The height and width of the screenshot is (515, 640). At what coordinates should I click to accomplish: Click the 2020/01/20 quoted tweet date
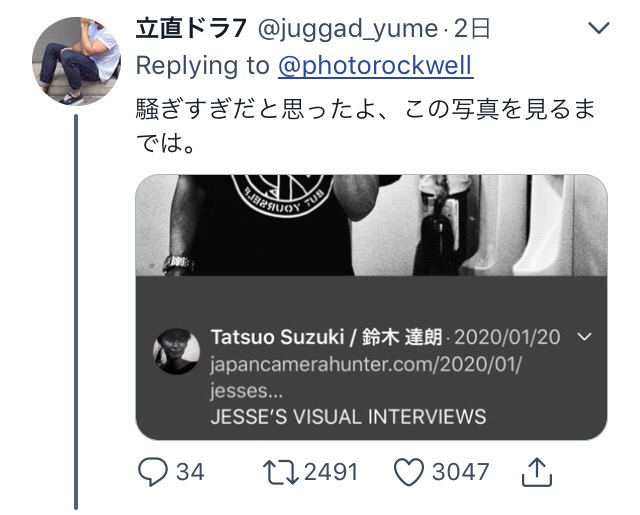507,337
